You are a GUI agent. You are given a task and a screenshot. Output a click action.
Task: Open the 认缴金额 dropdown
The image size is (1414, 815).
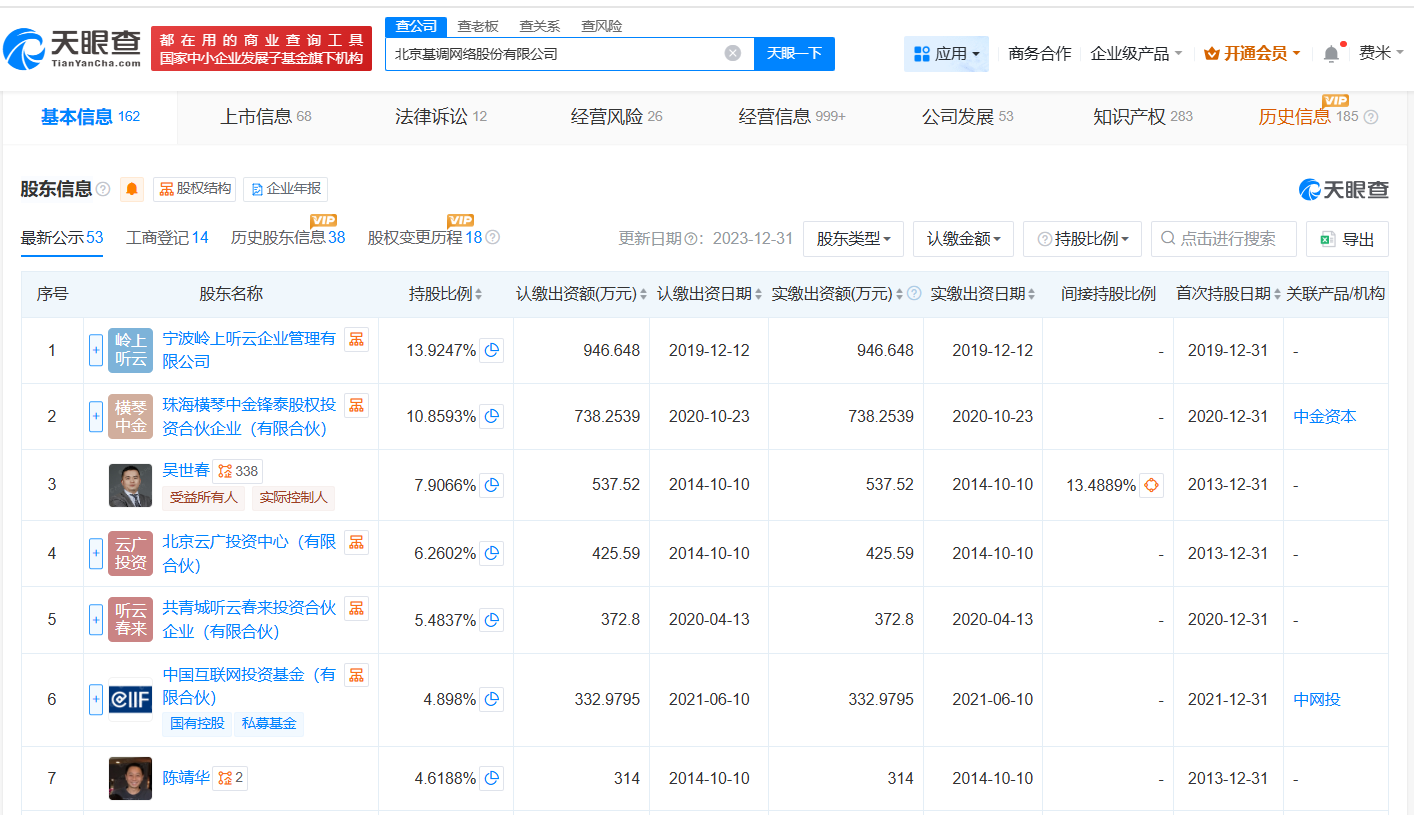point(963,238)
